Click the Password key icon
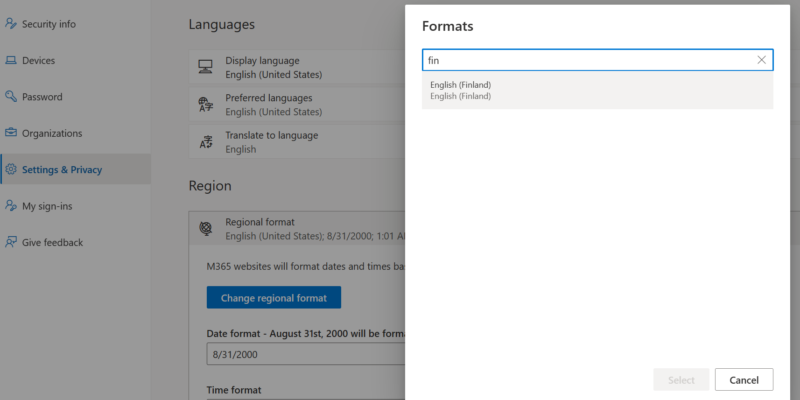This screenshot has width=800, height=400. click(x=11, y=97)
